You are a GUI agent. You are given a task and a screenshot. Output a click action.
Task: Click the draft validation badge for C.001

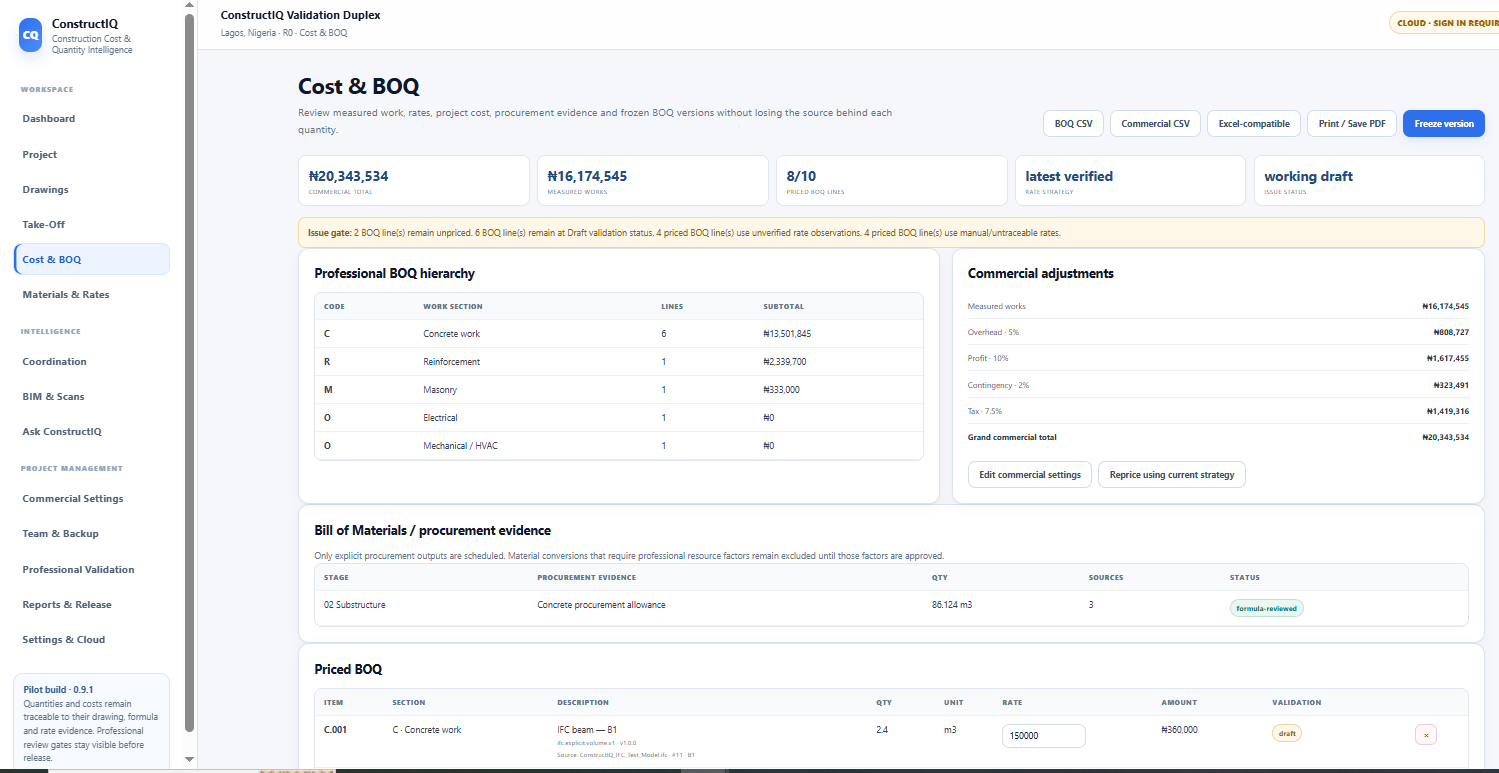coord(1287,733)
